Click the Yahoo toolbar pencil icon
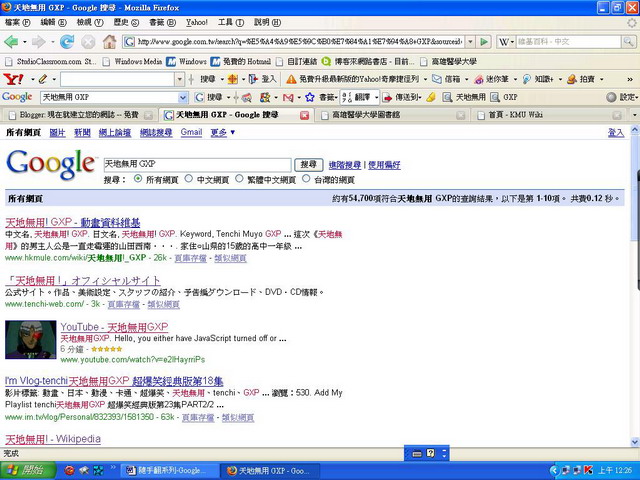This screenshot has height=480, width=640. point(42,79)
